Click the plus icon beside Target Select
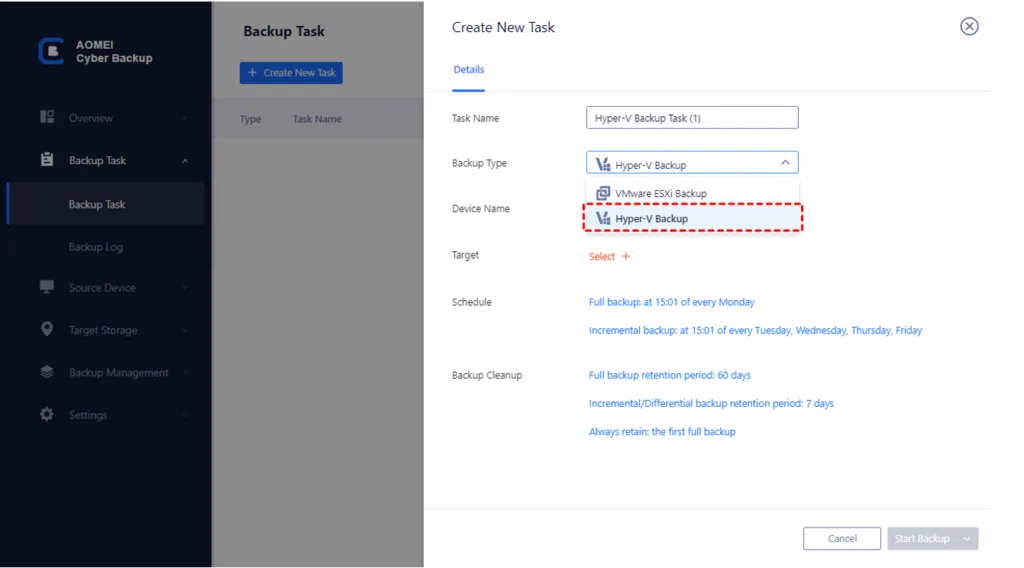Screen dimensions: 1024x568 [626, 257]
